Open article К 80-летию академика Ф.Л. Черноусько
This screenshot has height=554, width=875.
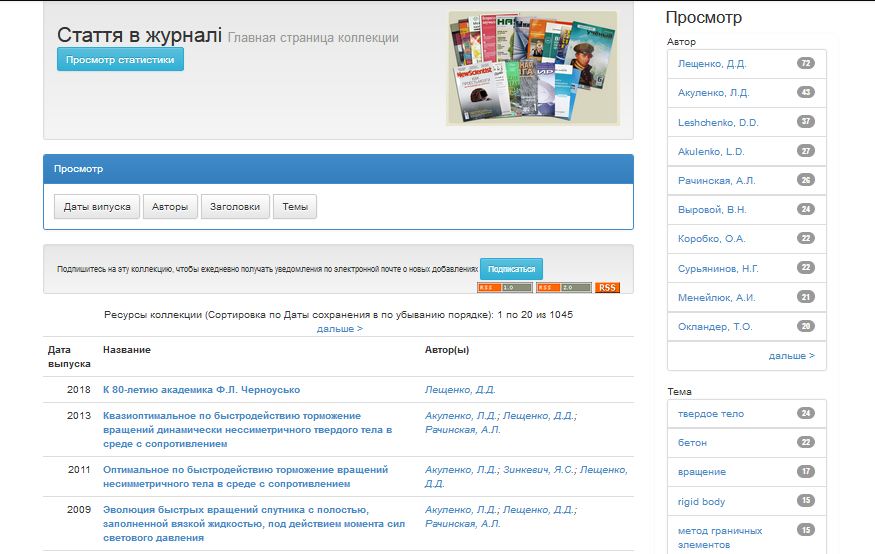tap(201, 389)
